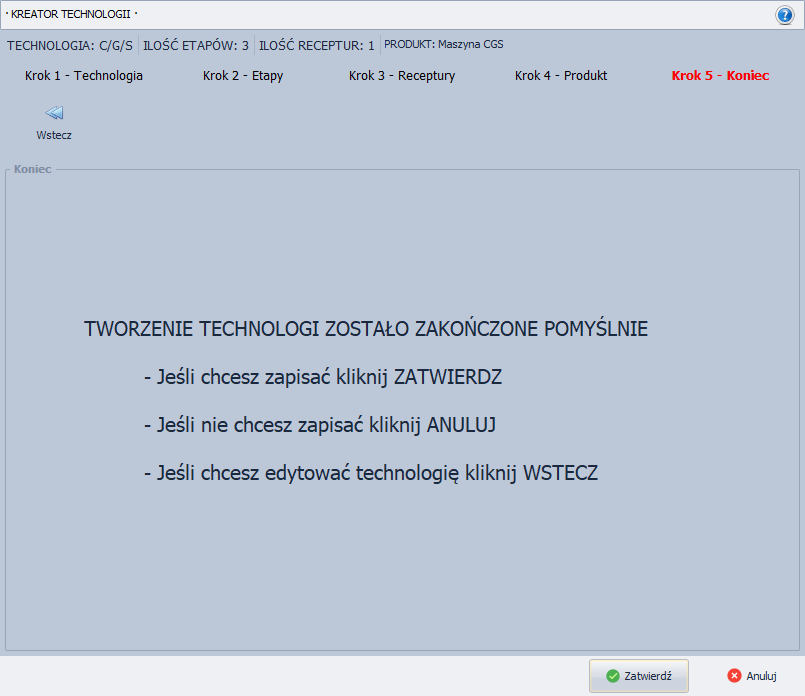805x696 pixels.
Task: Click the blue Wstecz back arrow icon
Action: tap(54, 113)
